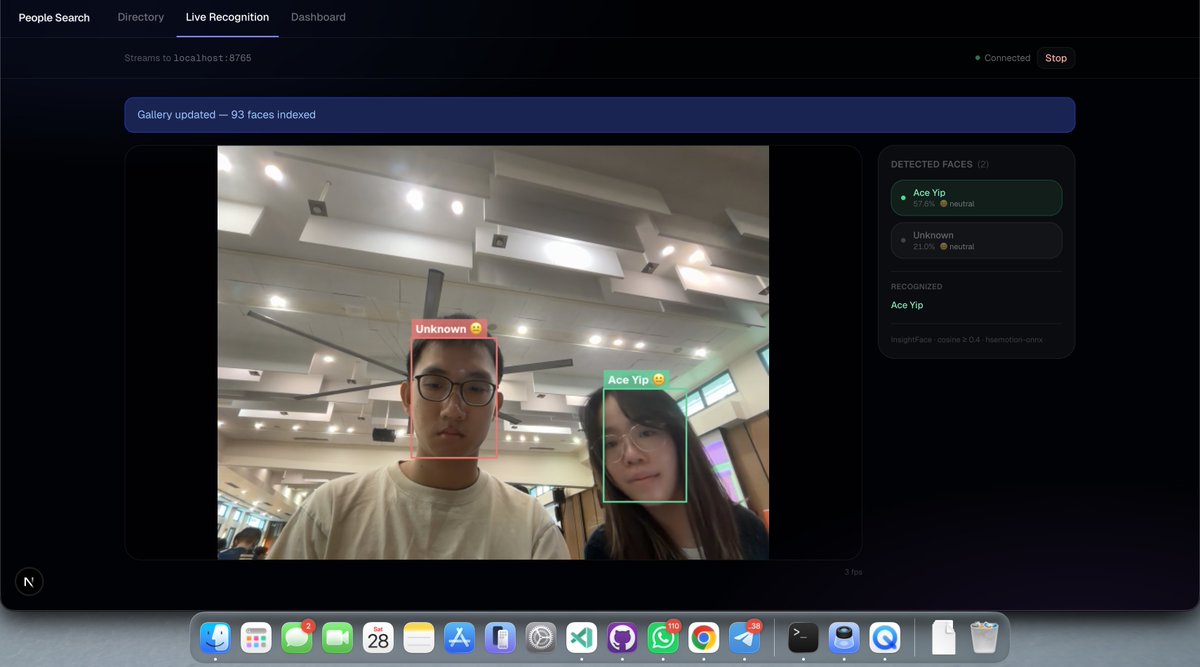Click the People Search title

tap(54, 18)
